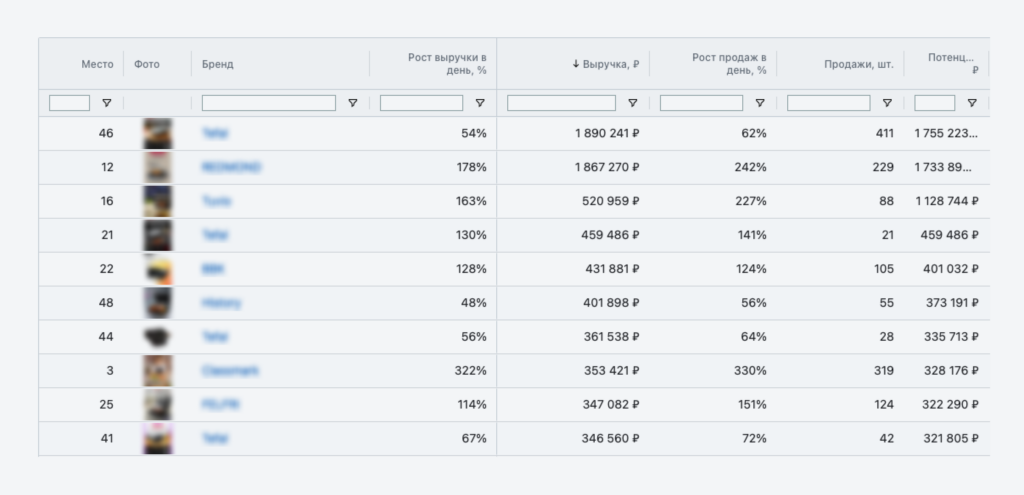1024x495 pixels.
Task: Click filter icon in Место column
Action: (106, 103)
